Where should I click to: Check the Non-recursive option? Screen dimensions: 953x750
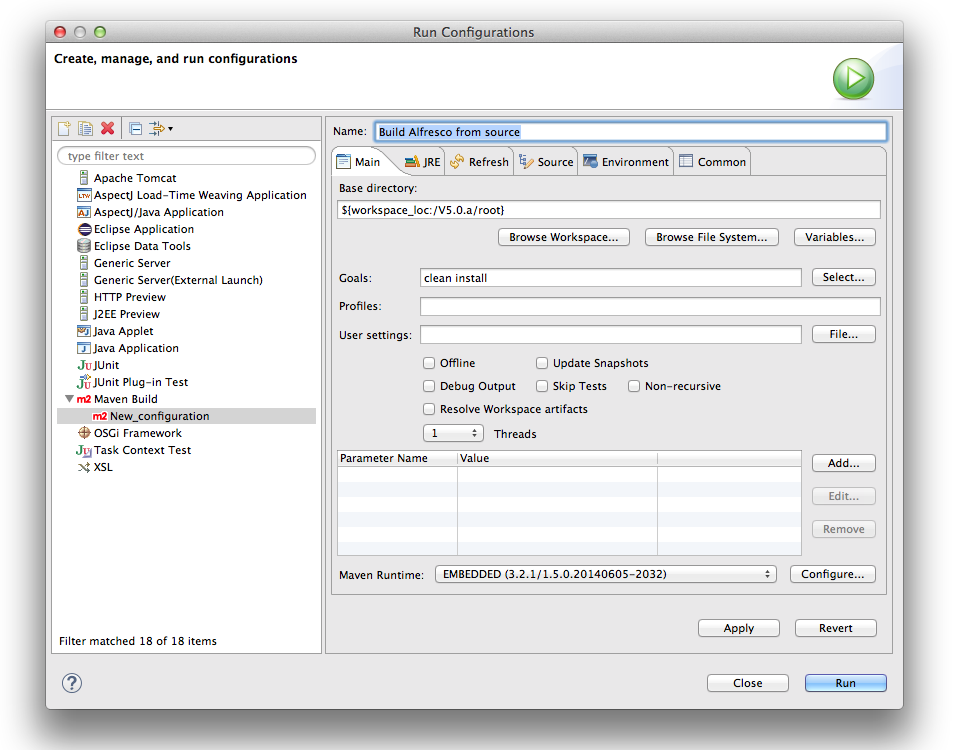point(634,387)
